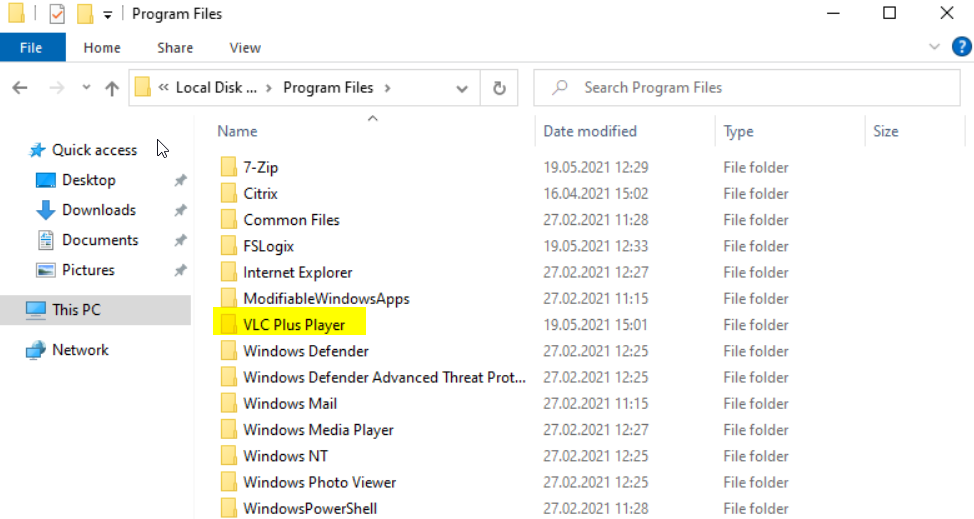Click the Windows Defender folder icon
Screen dimensions: 974x519
[x=229, y=351]
